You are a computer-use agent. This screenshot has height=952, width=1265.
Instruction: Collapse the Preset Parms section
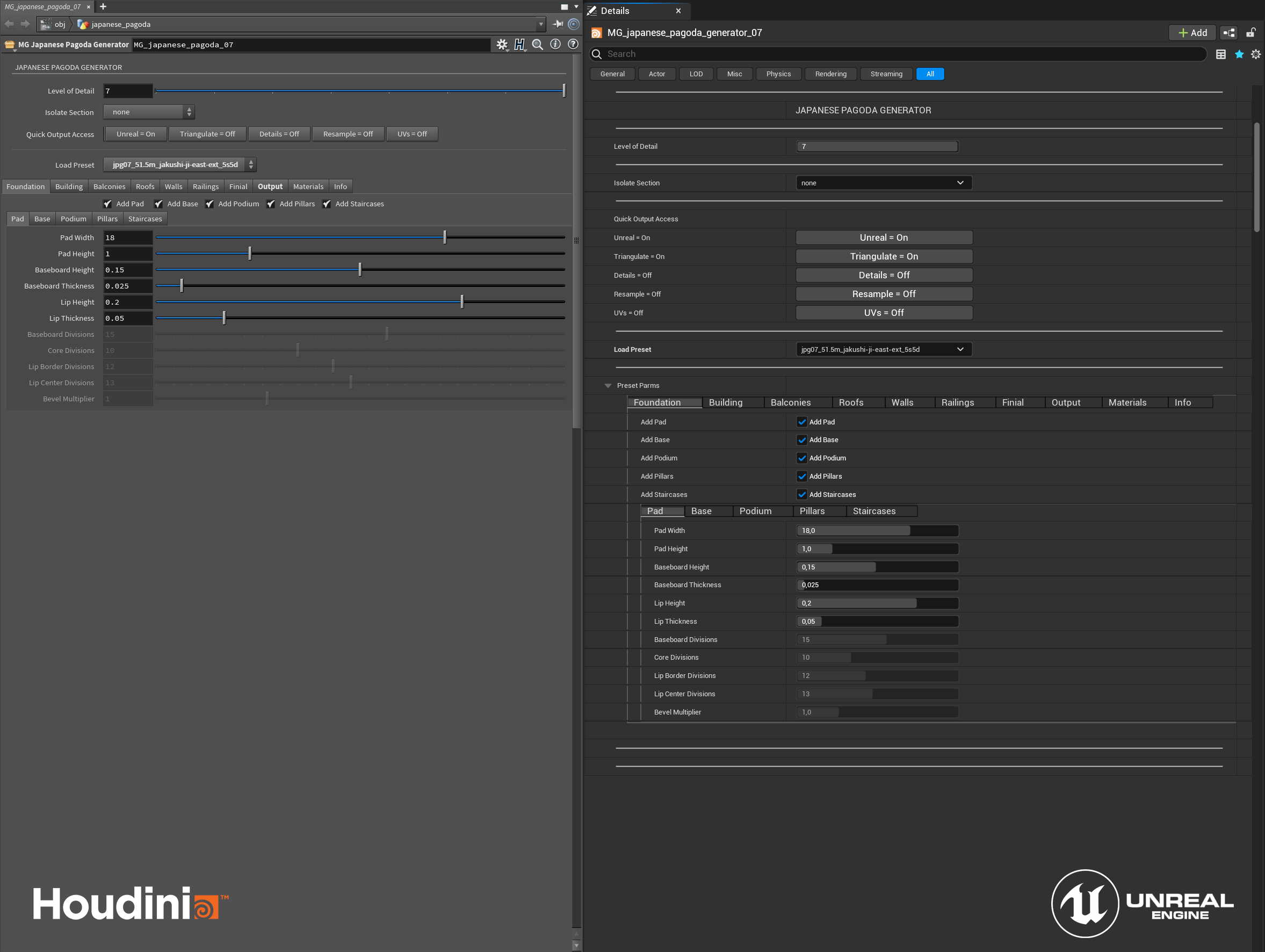[608, 386]
